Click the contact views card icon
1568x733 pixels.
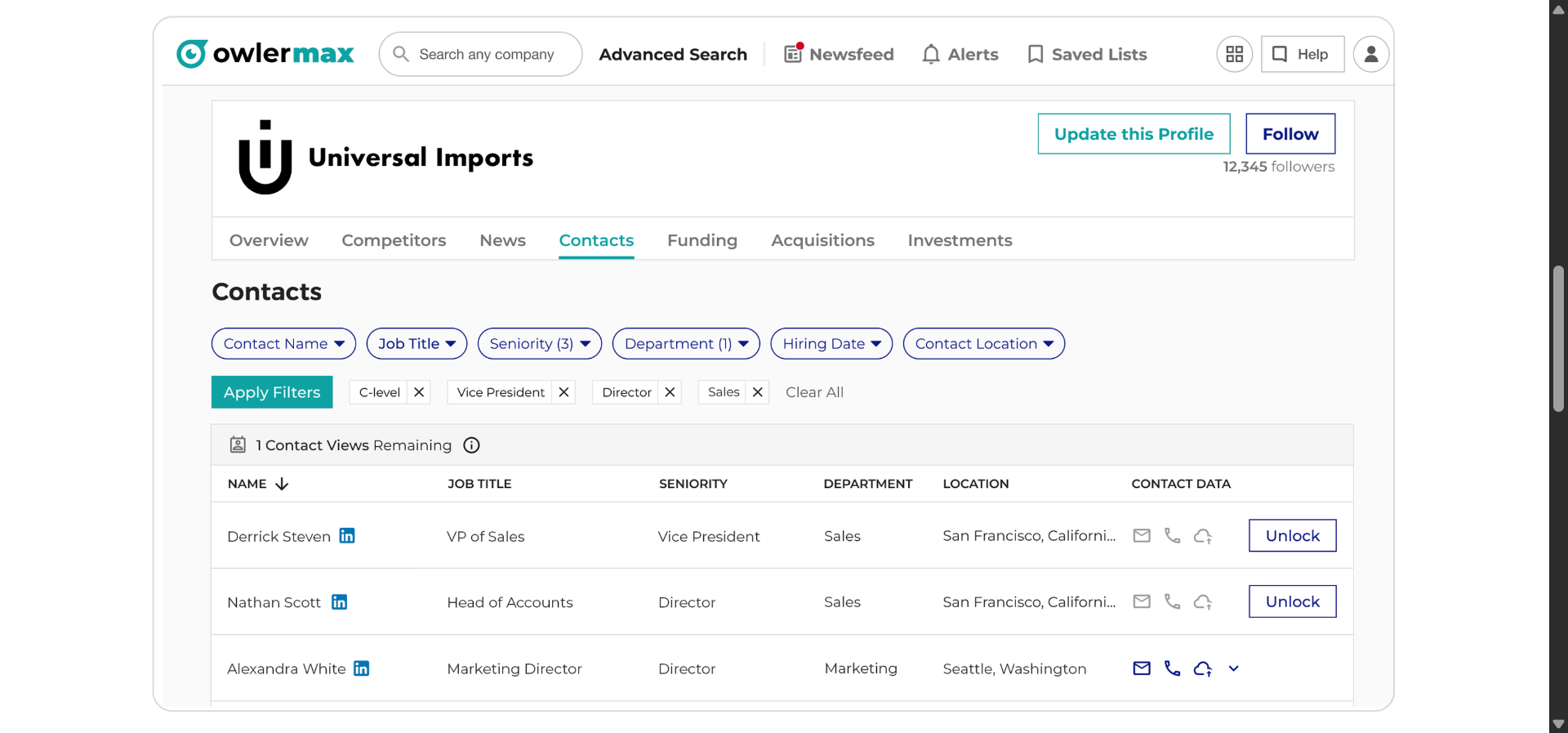tap(238, 445)
